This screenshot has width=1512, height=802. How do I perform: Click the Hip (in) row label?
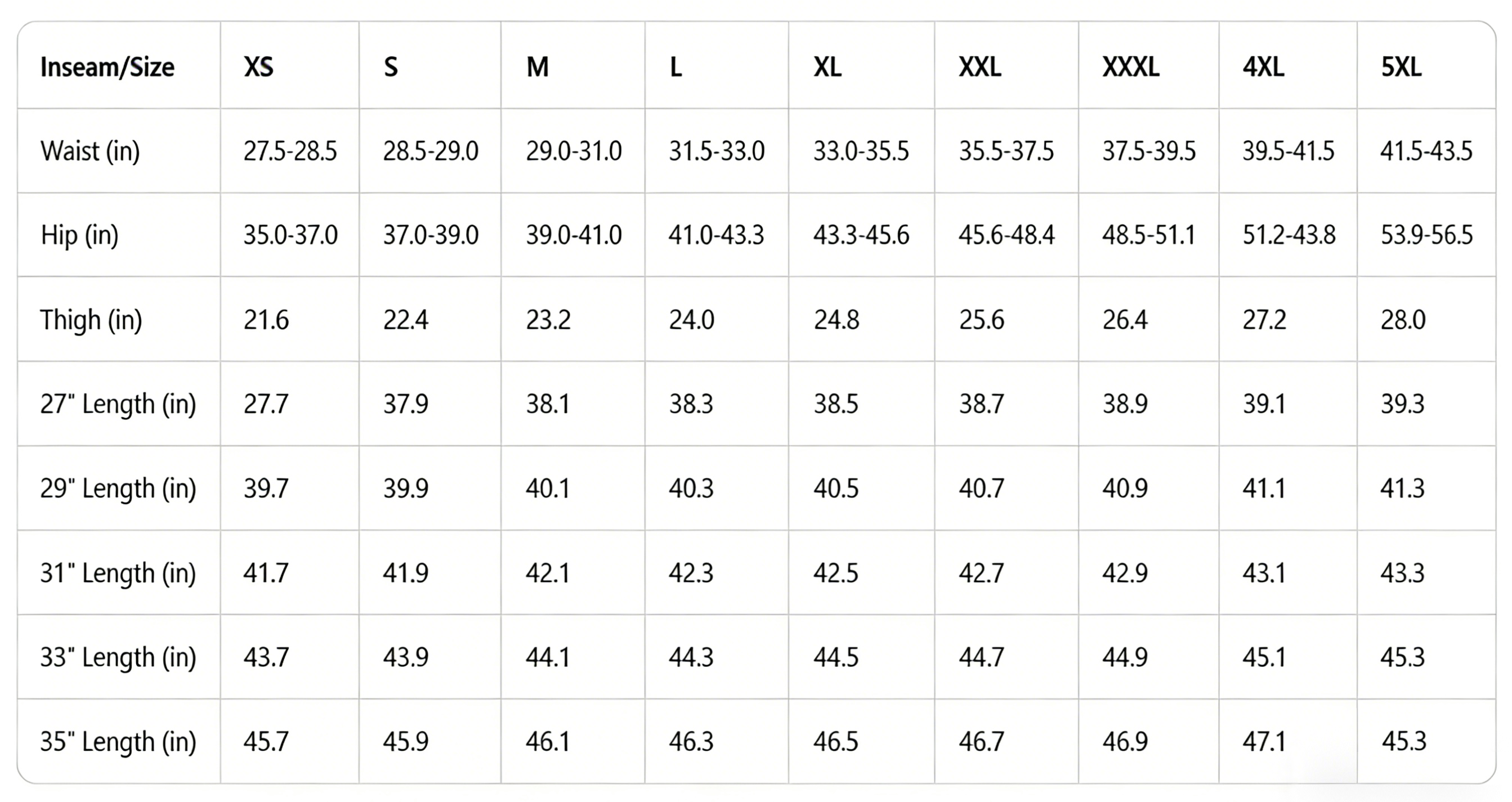79,235
